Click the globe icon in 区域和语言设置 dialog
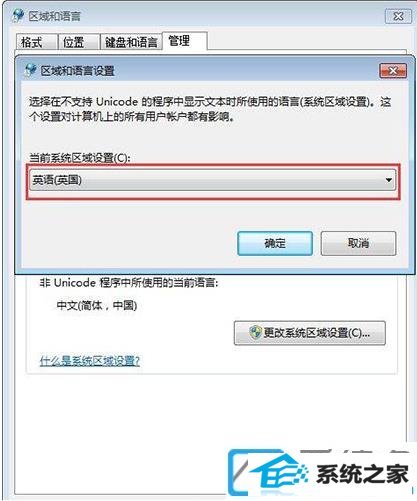417x501 pixels. (30, 70)
